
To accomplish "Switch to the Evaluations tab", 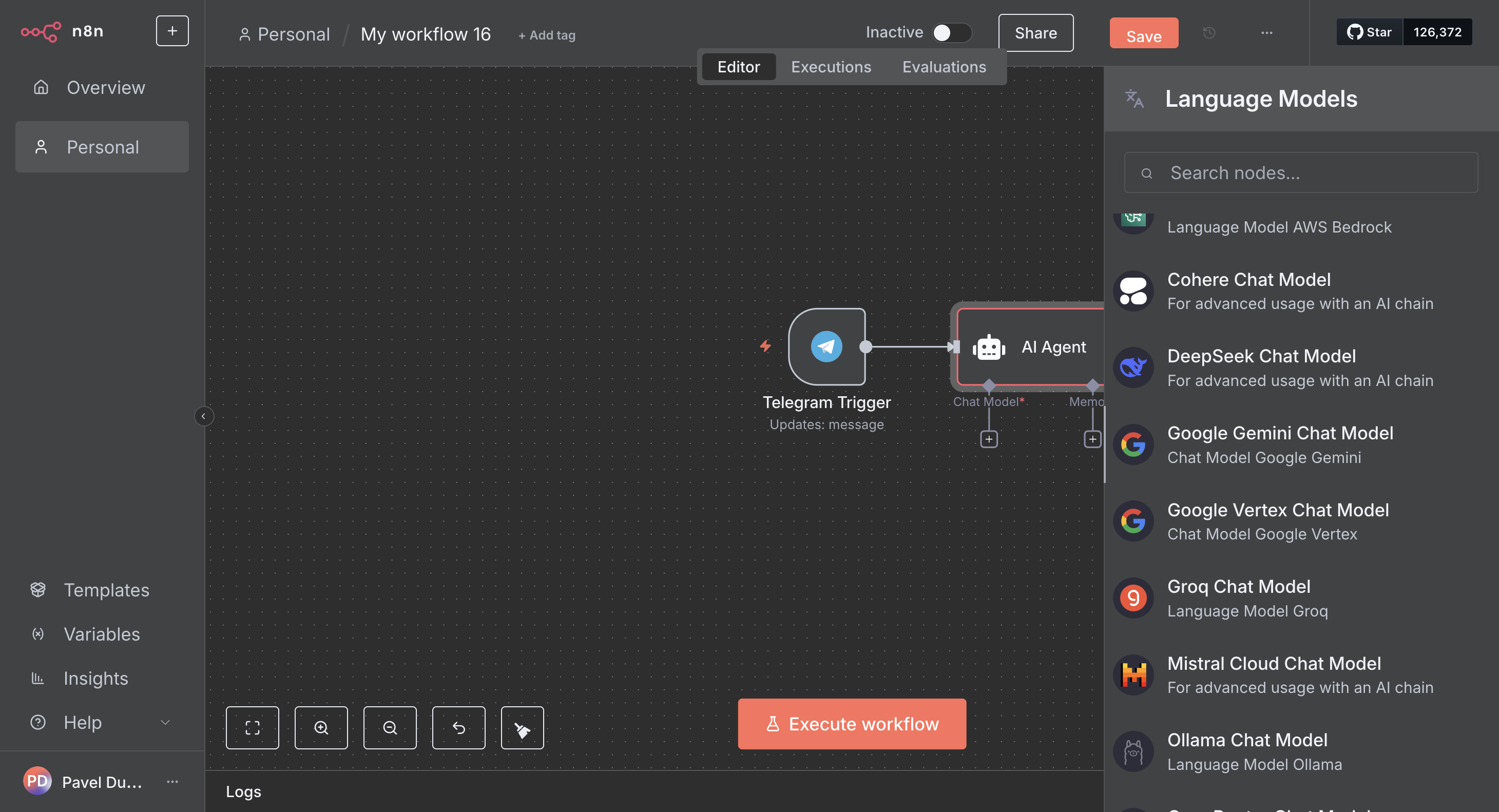I will 943,67.
